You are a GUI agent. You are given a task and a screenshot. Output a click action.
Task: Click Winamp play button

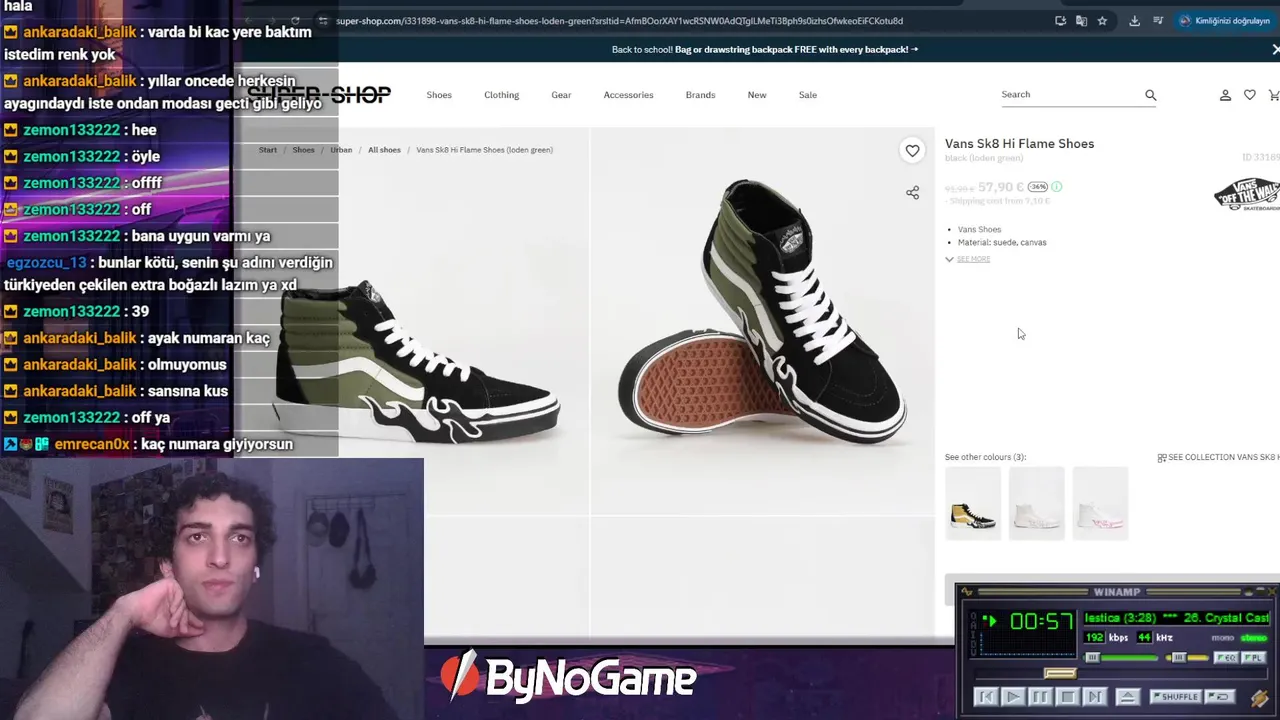(1013, 697)
